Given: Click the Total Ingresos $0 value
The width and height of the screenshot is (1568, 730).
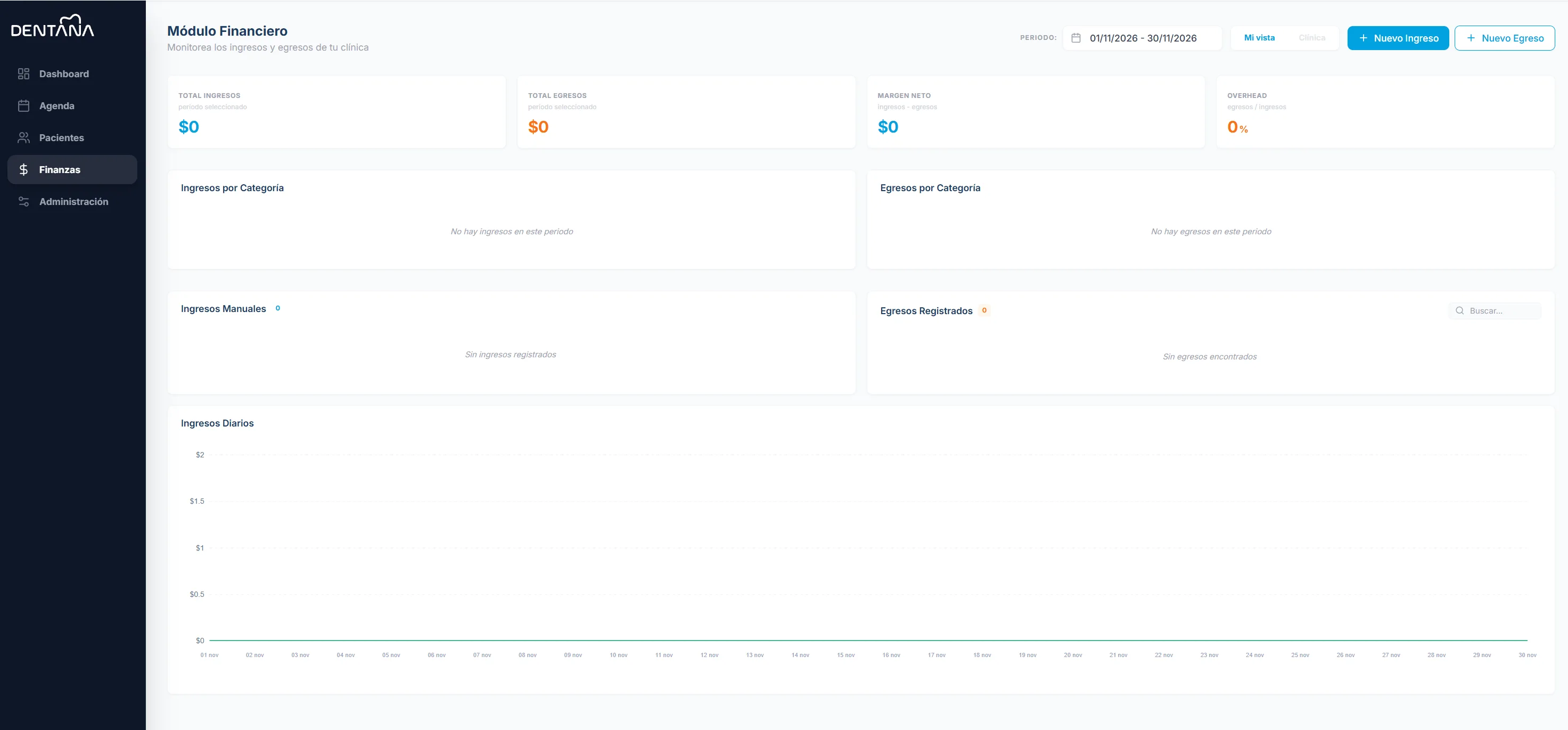Looking at the screenshot, I should [x=188, y=127].
